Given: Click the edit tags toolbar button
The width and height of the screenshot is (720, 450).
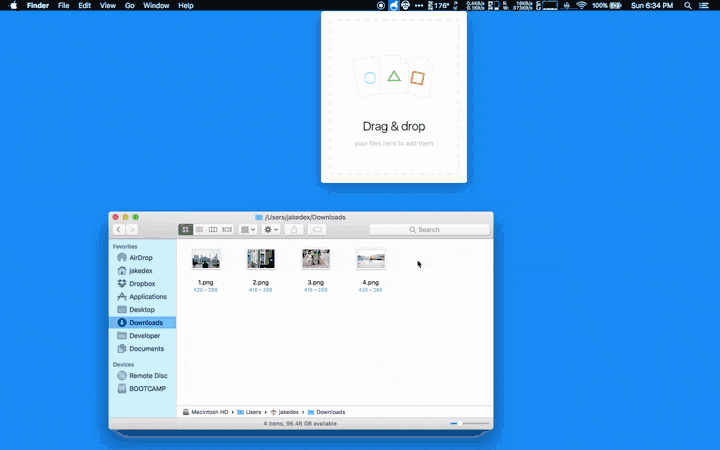Looking at the screenshot, I should pos(317,230).
